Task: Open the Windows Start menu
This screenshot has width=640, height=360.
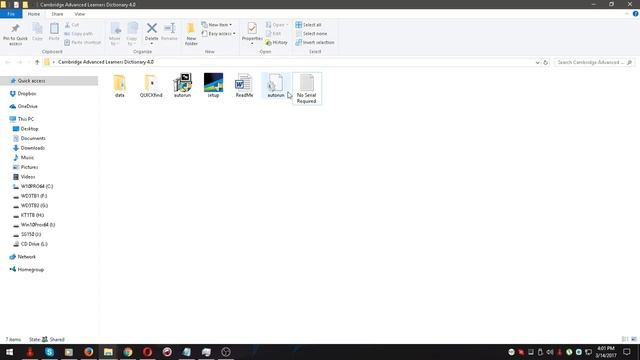Action: point(9,352)
